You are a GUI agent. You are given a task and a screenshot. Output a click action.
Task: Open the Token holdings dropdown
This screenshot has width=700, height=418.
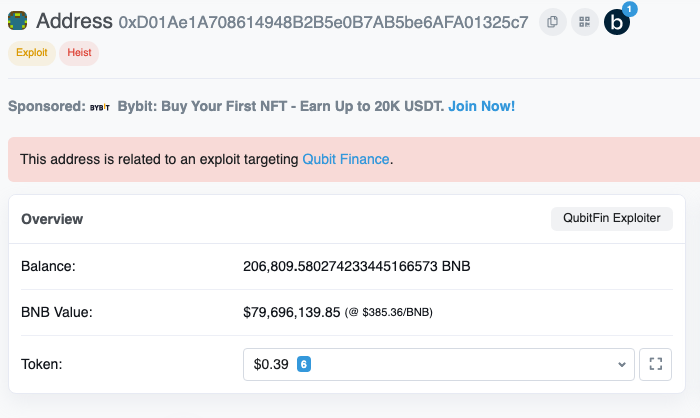439,364
